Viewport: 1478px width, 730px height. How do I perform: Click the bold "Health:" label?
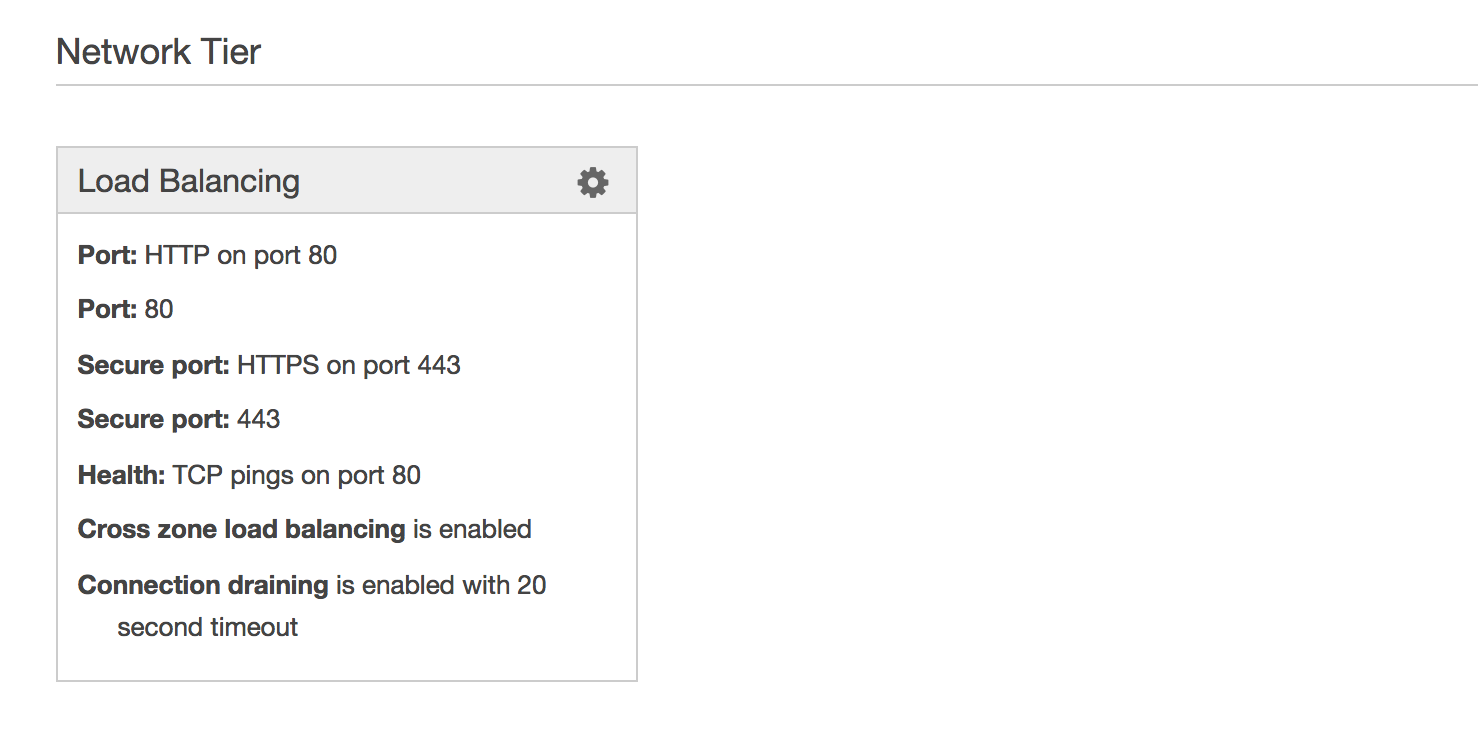121,475
